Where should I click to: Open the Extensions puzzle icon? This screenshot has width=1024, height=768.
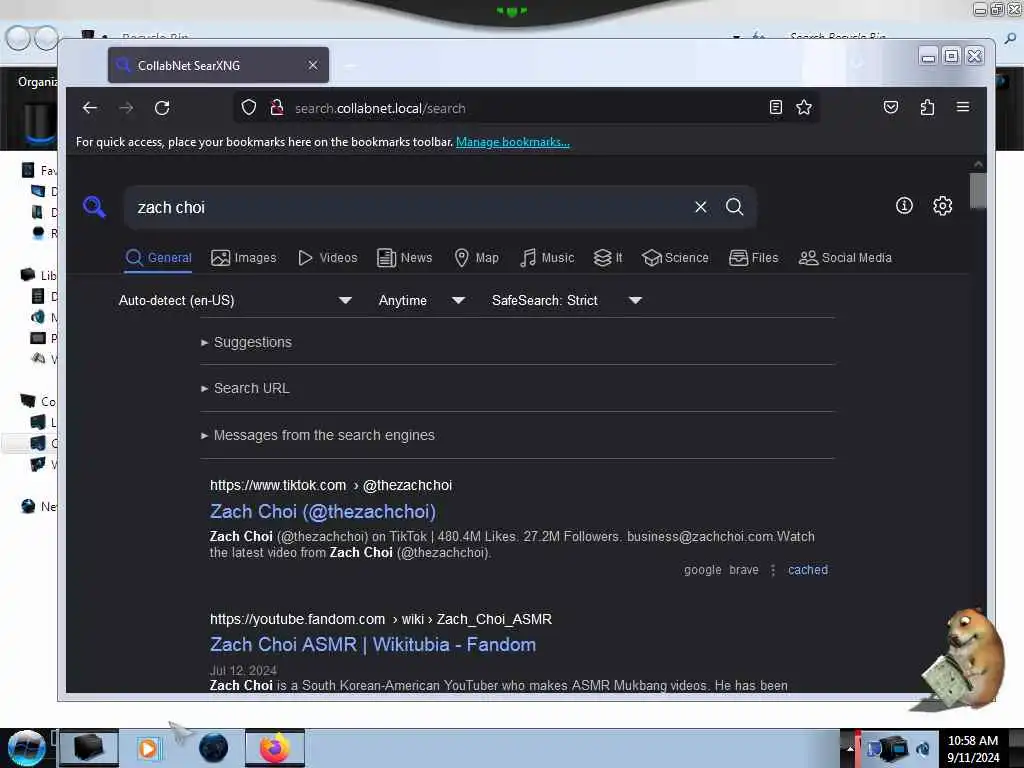click(927, 107)
